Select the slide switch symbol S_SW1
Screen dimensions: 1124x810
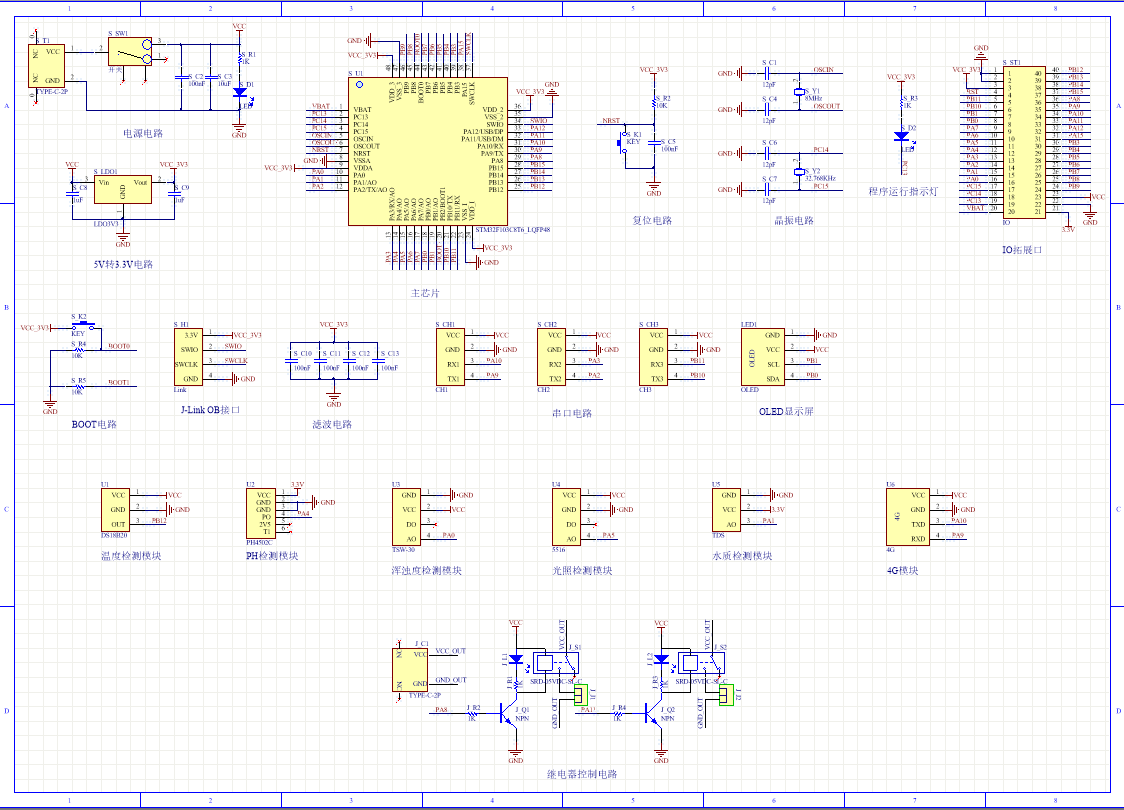pos(130,52)
